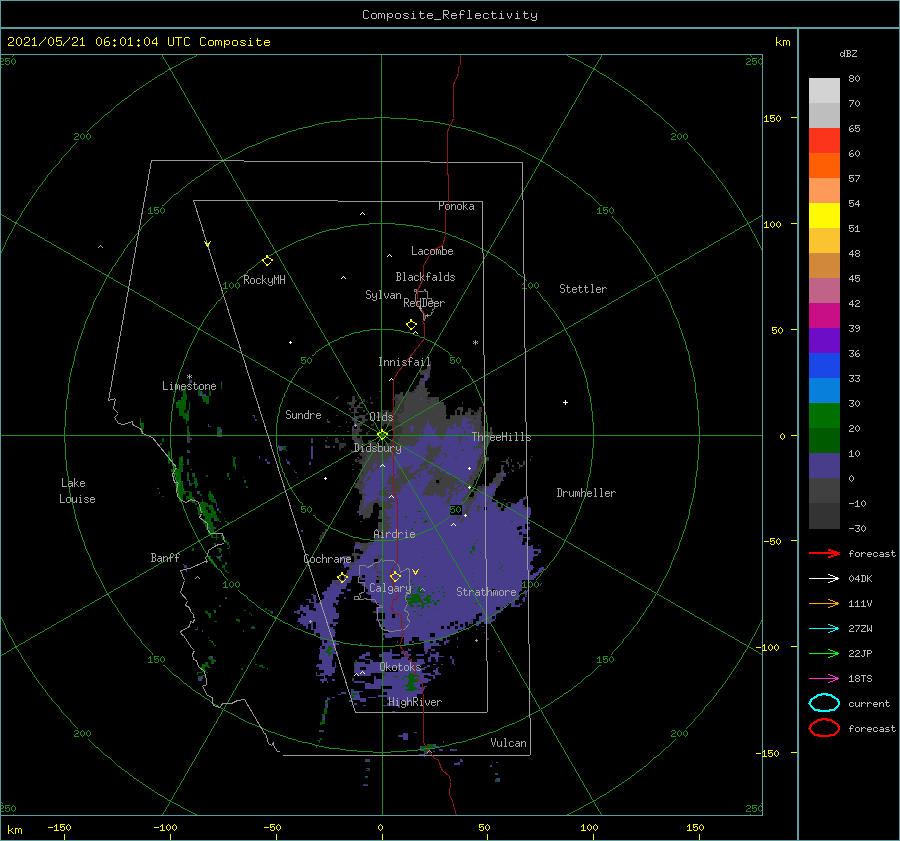Image resolution: width=900 pixels, height=841 pixels.
Task: Click the red forecast ellipse icon
Action: (x=824, y=728)
